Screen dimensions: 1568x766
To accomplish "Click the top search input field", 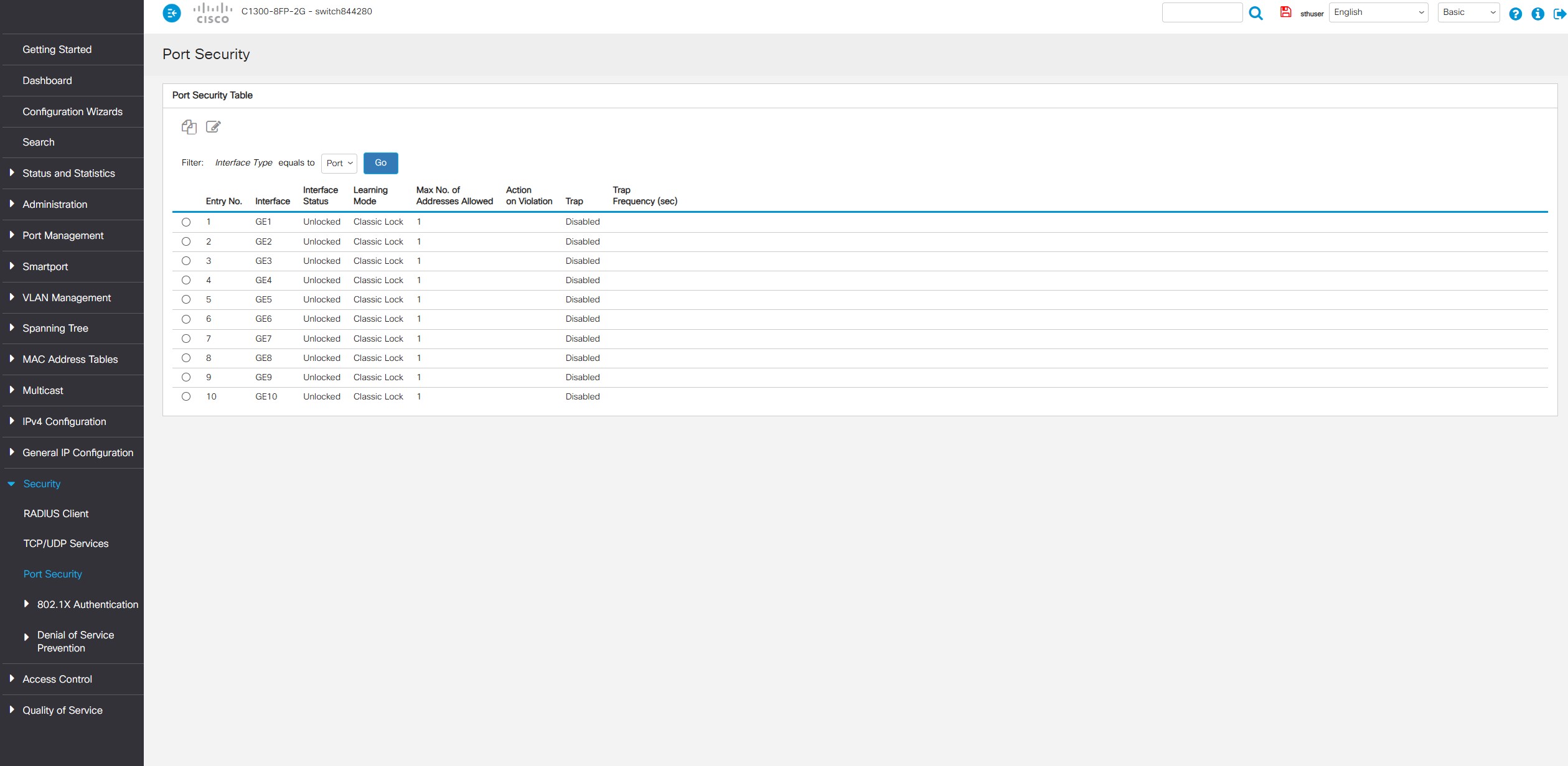I will pyautogui.click(x=1202, y=12).
